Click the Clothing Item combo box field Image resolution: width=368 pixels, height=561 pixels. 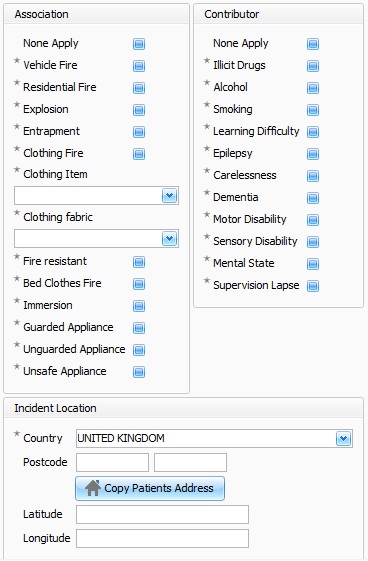(97, 196)
